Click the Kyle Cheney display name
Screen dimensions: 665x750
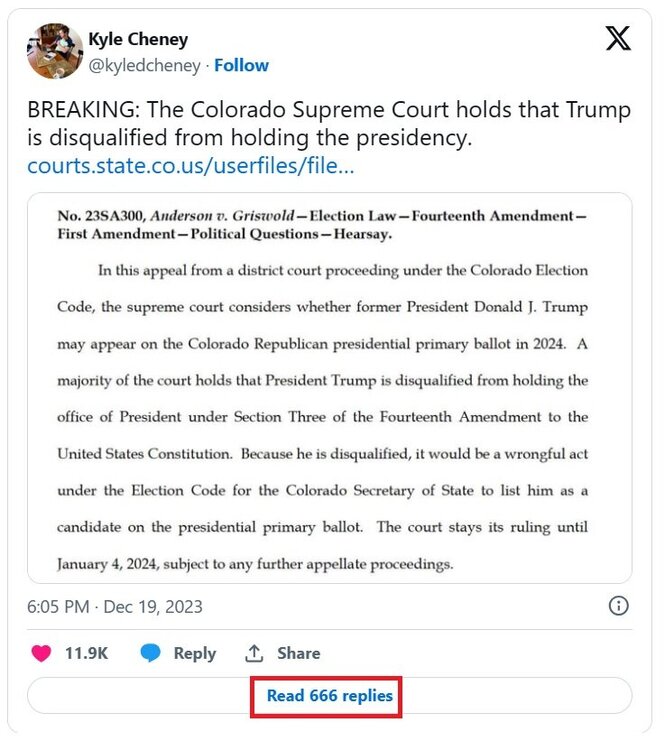137,40
